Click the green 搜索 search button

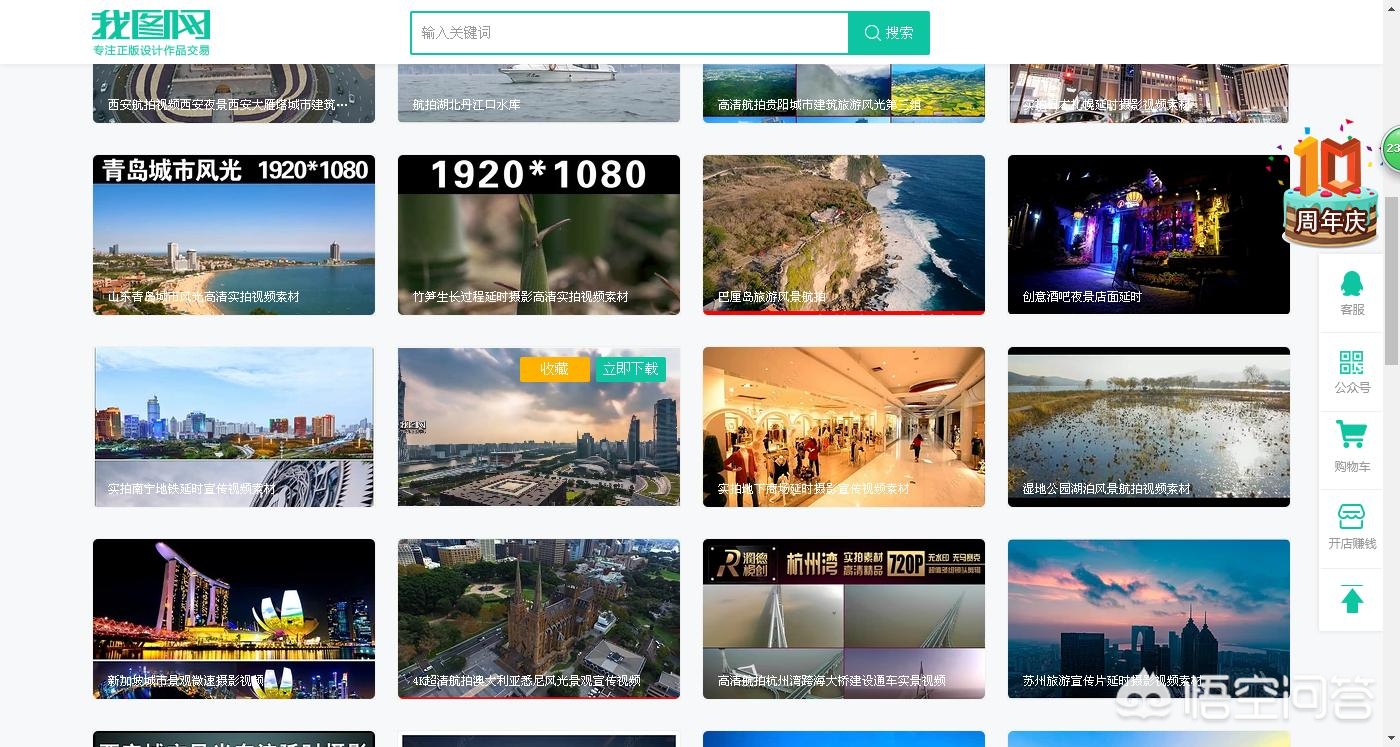pyautogui.click(x=889, y=33)
